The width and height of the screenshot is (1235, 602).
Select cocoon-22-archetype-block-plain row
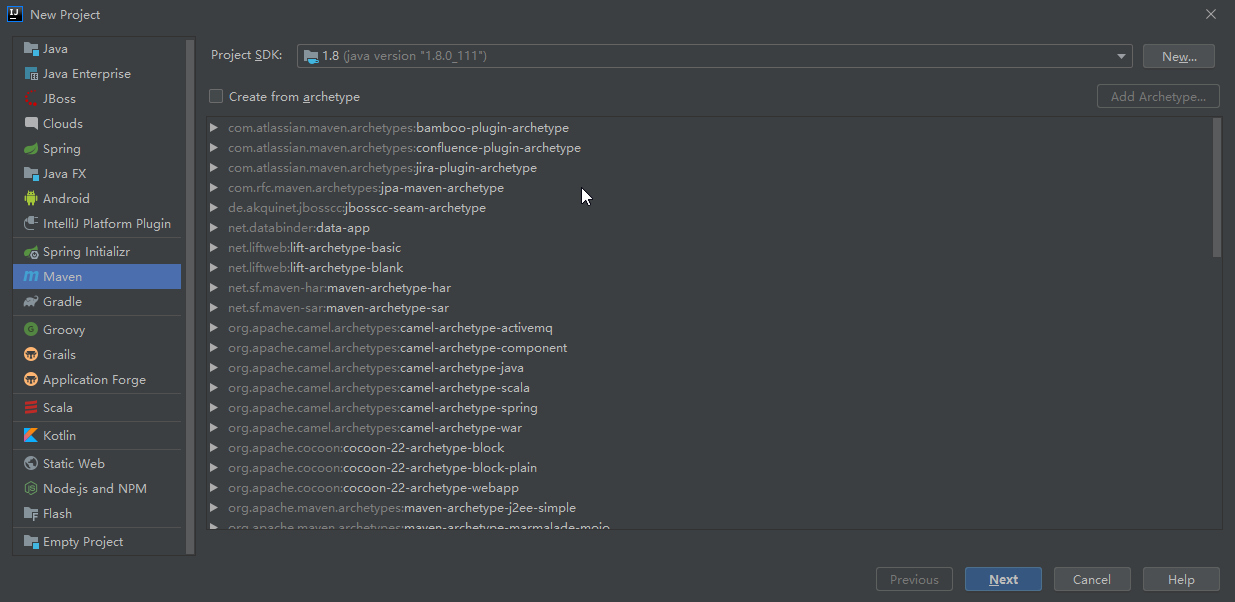(709, 468)
